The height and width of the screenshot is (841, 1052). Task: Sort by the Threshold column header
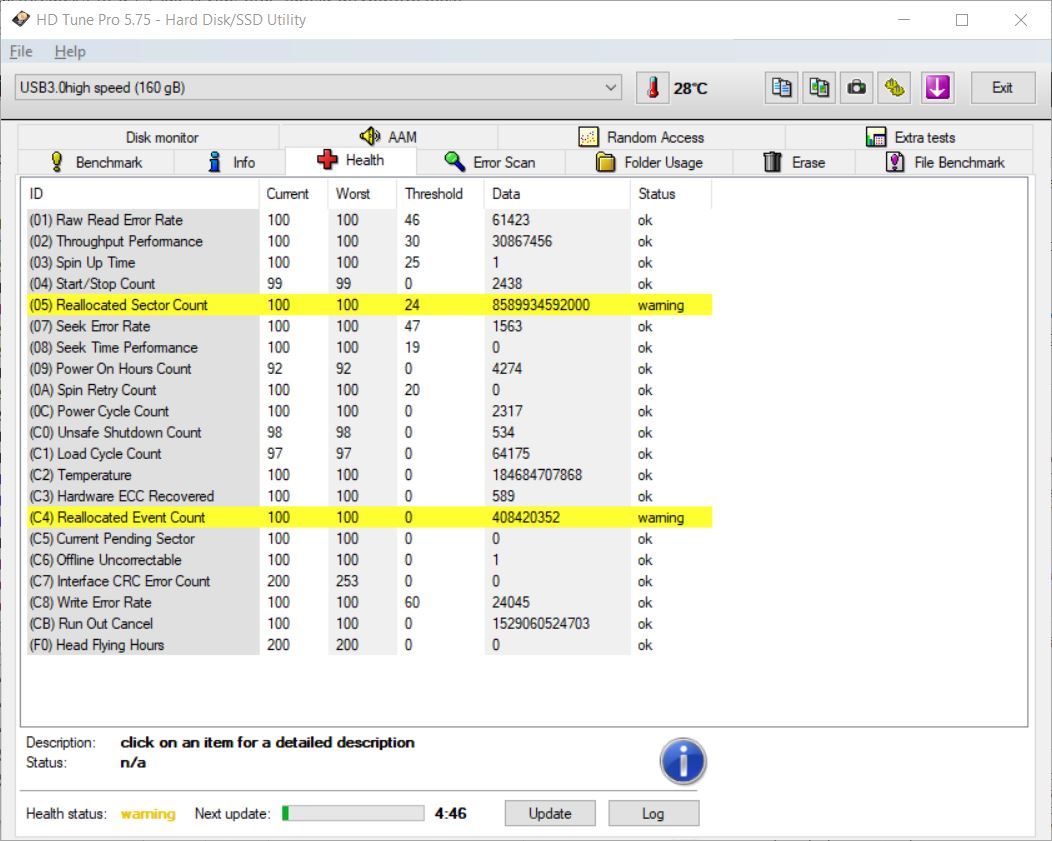click(x=440, y=194)
